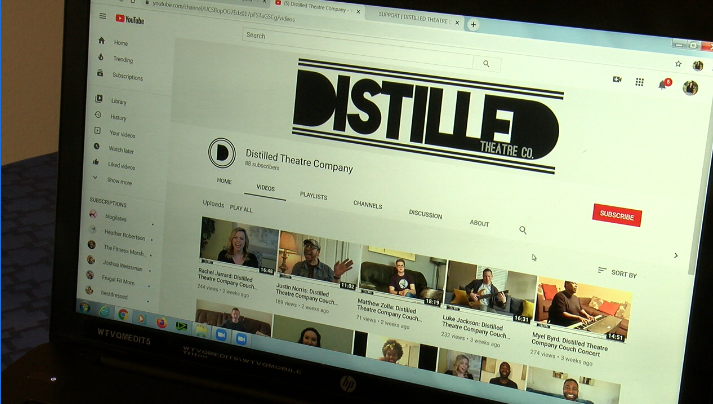Open Windows Media Player from the taskbar
713x404 pixels.
tap(142, 318)
